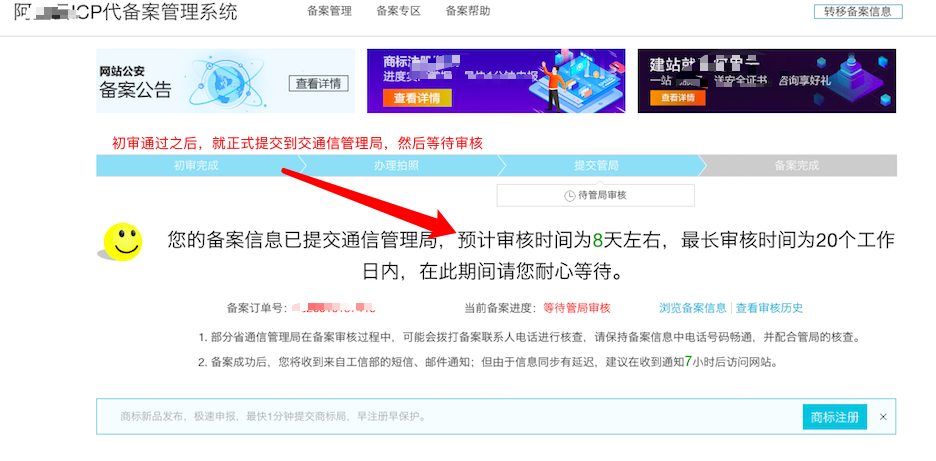Select the 备案完成 progress step
Image resolution: width=936 pixels, height=461 pixels.
pyautogui.click(x=797, y=165)
